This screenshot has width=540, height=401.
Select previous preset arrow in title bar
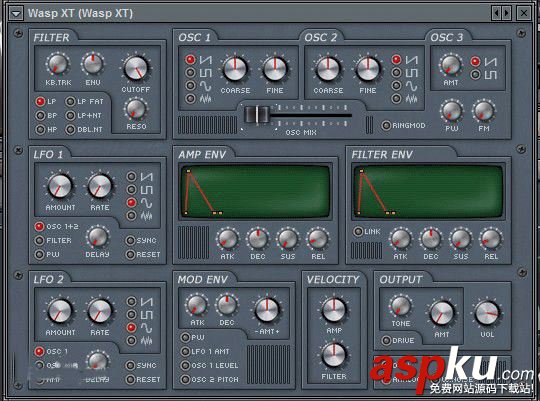496,13
